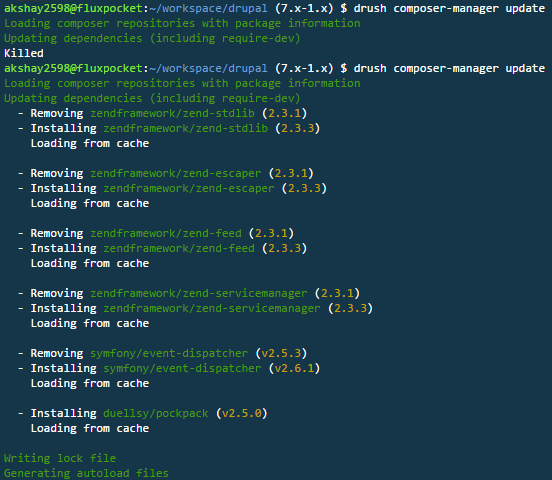552x480 pixels.
Task: Click the 'Writing lock file' line
Action: (60, 458)
